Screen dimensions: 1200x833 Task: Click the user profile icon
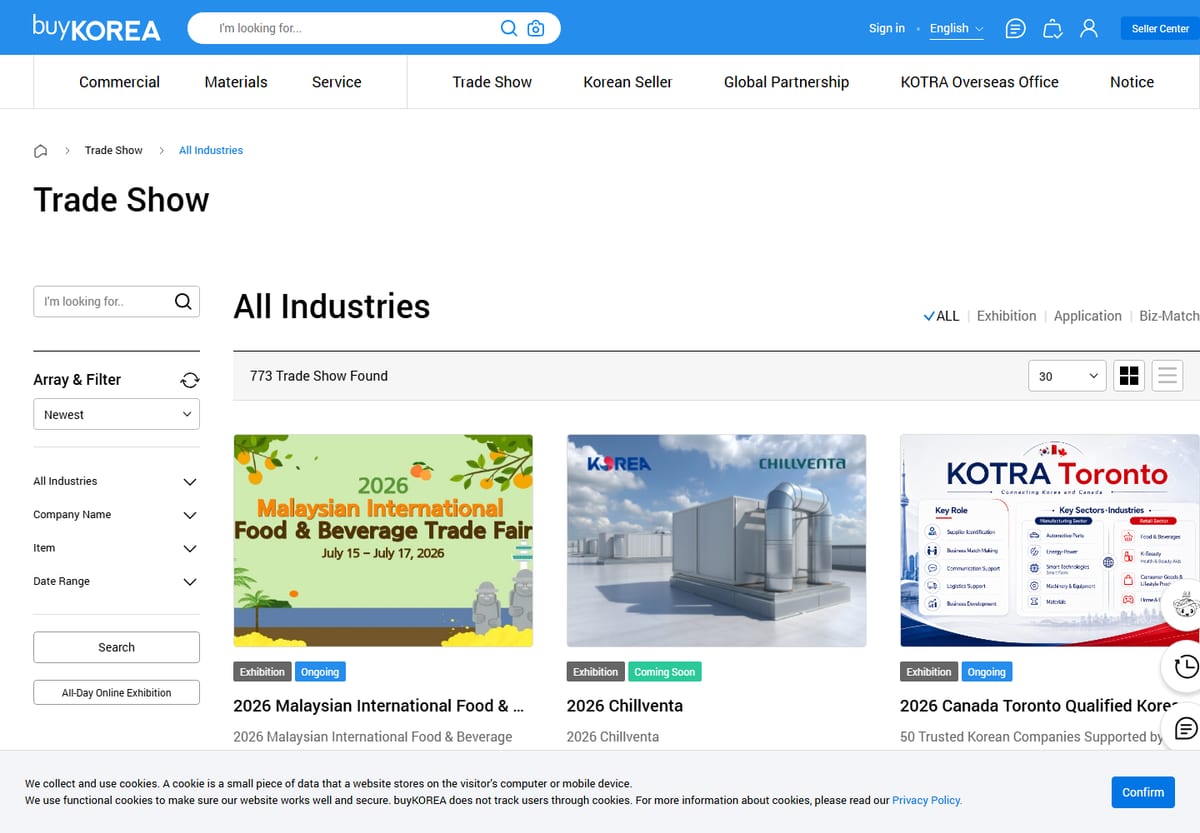(1089, 29)
